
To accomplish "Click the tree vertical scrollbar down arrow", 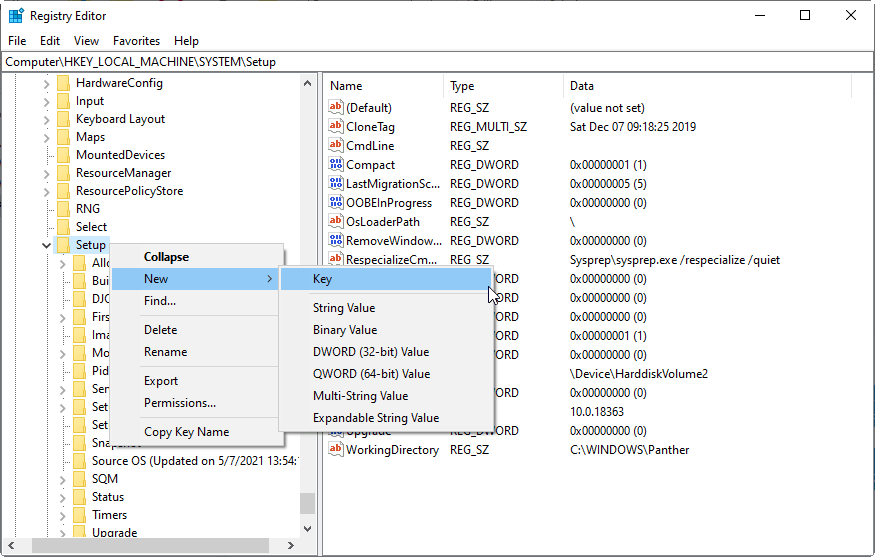I will click(307, 529).
